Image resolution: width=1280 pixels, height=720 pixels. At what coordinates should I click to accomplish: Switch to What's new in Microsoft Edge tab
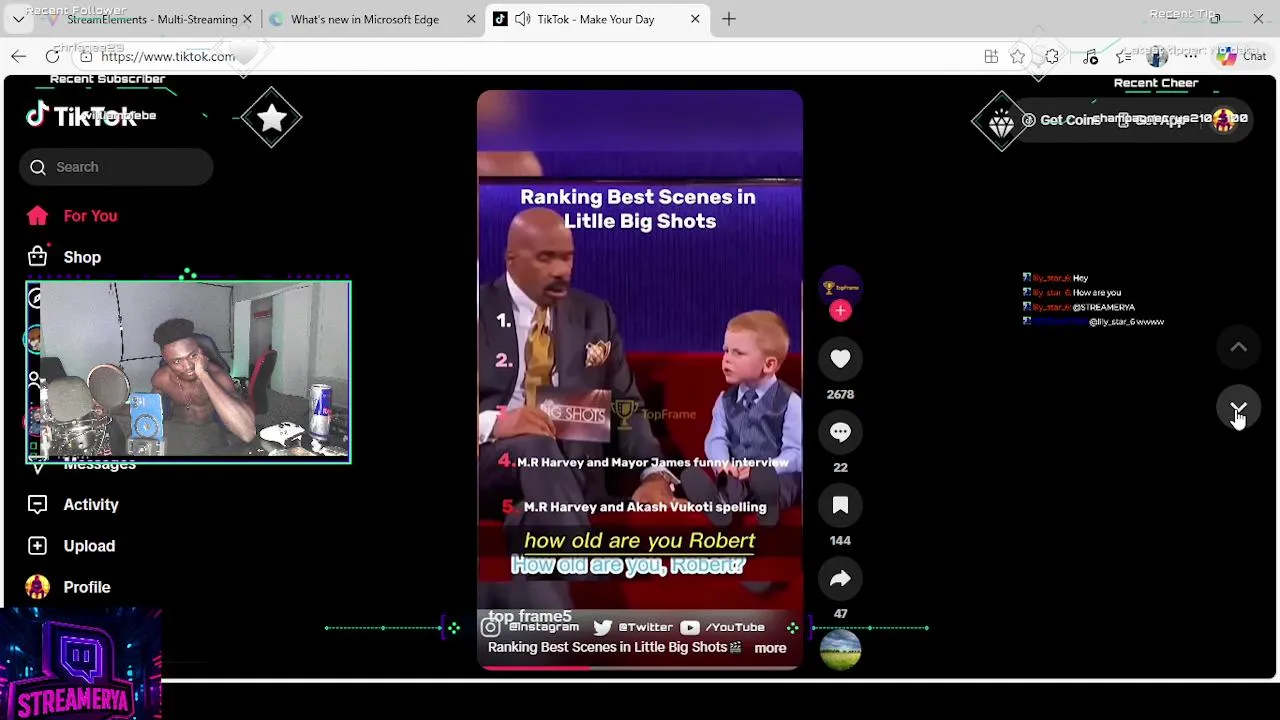tap(365, 19)
